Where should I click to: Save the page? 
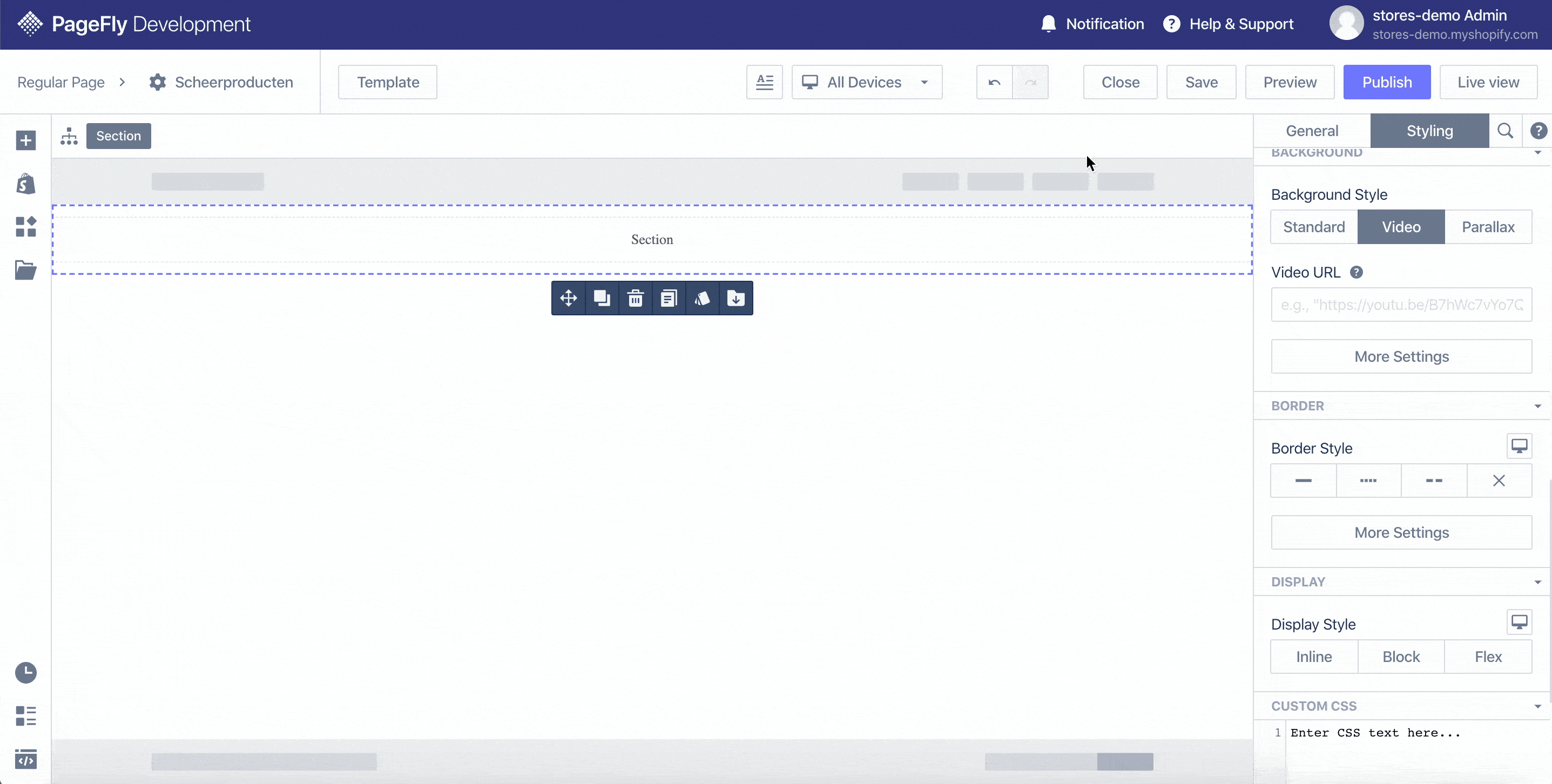pos(1201,82)
